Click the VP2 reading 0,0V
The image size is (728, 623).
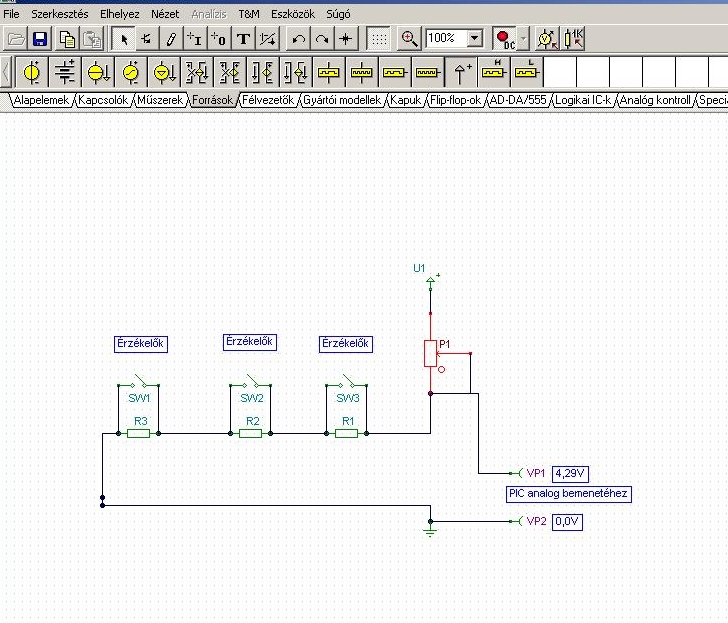[567, 521]
